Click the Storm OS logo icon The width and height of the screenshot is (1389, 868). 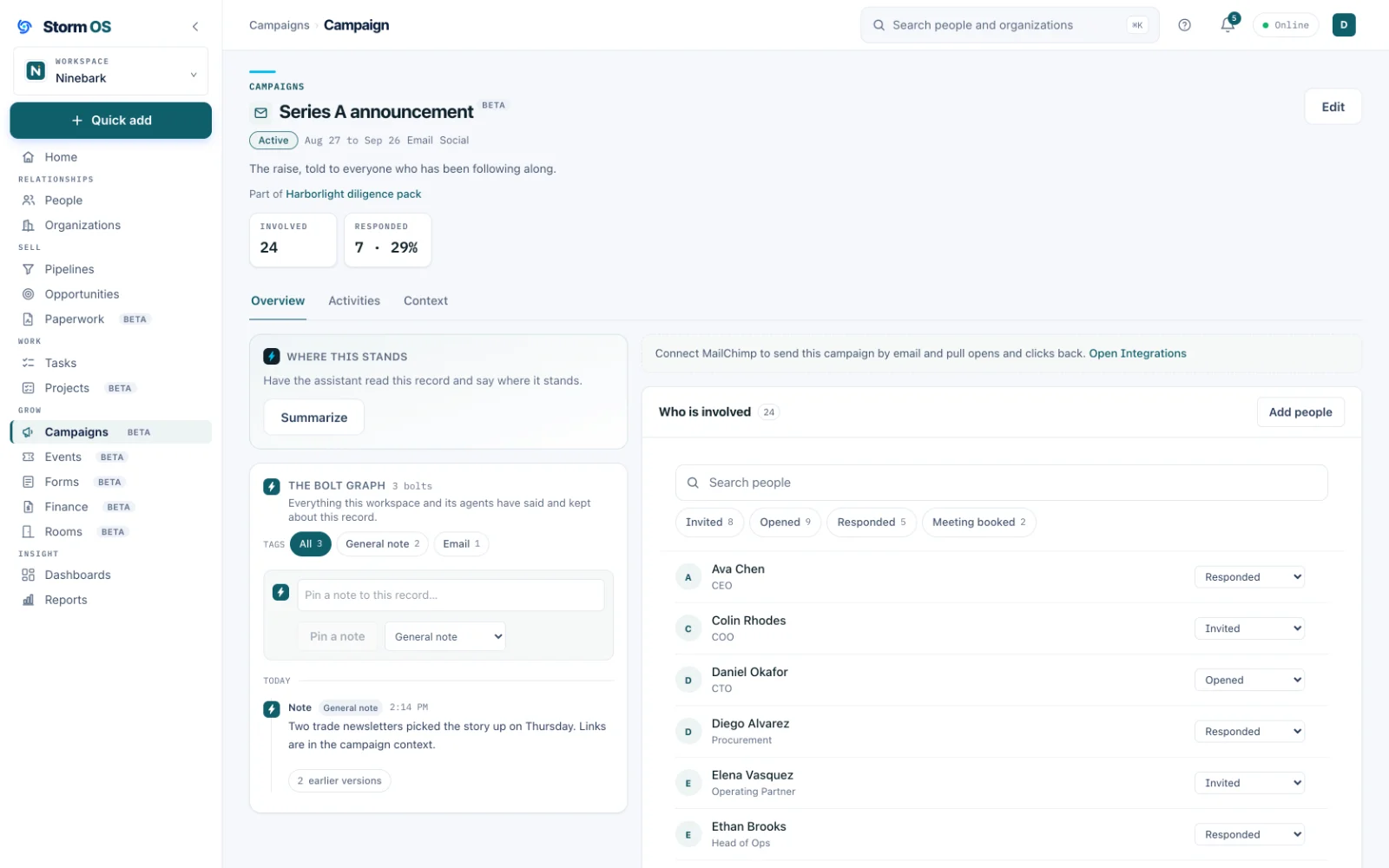pyautogui.click(x=25, y=27)
